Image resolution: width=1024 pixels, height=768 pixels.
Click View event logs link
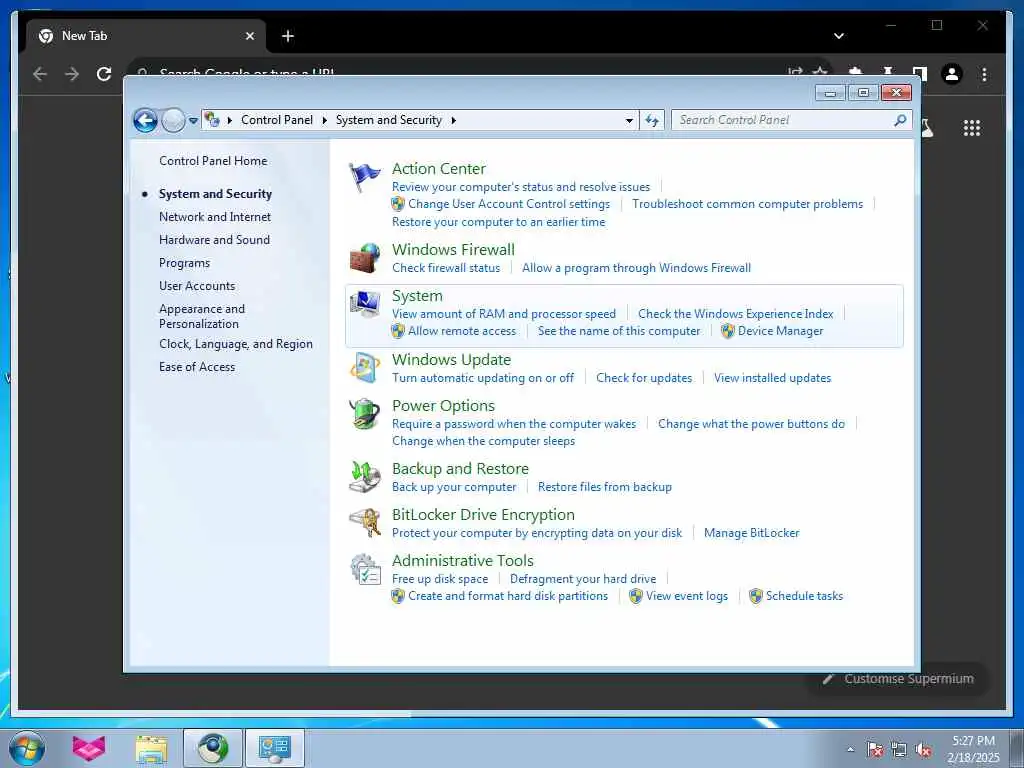pyautogui.click(x=687, y=596)
